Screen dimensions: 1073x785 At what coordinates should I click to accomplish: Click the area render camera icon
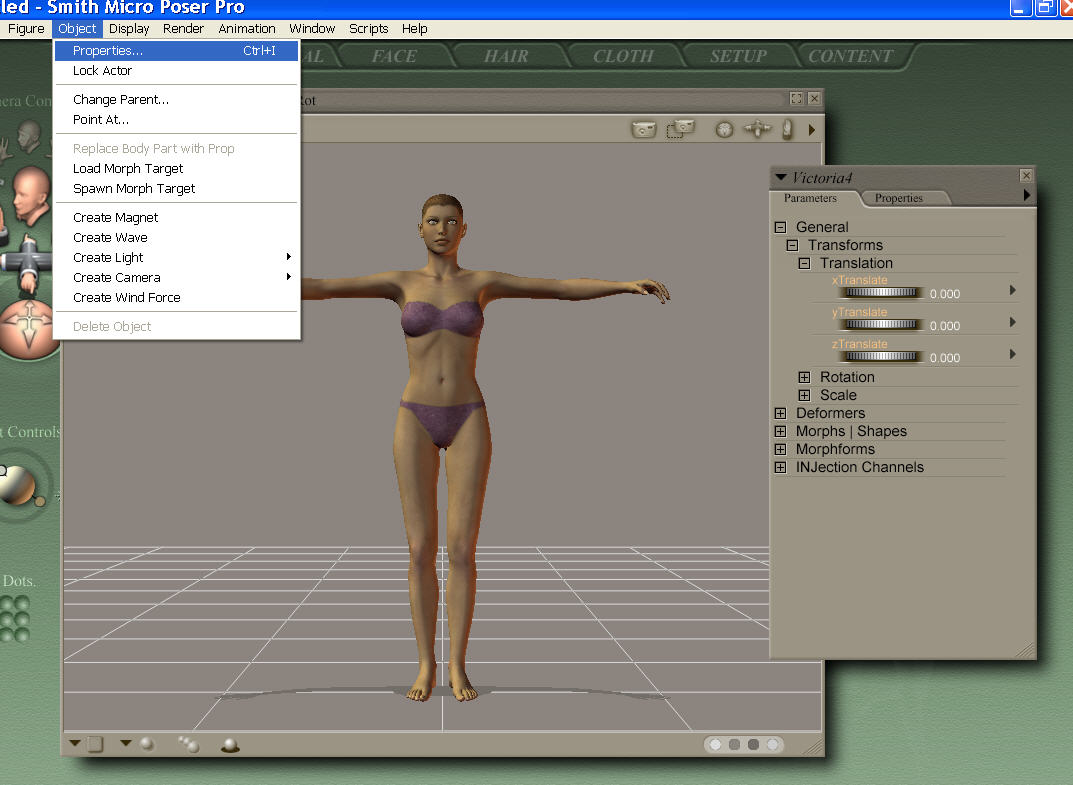683,129
